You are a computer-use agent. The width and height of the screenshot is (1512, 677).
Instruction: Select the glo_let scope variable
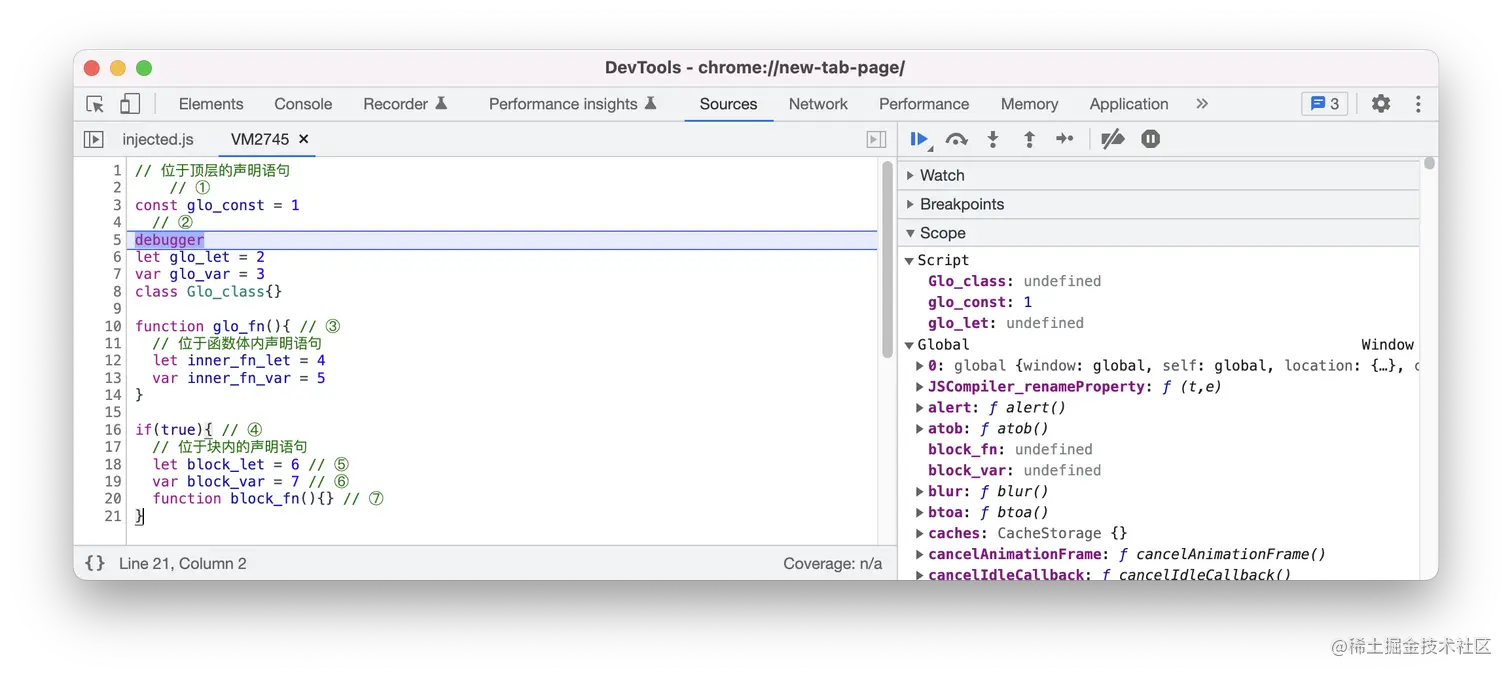[1005, 323]
